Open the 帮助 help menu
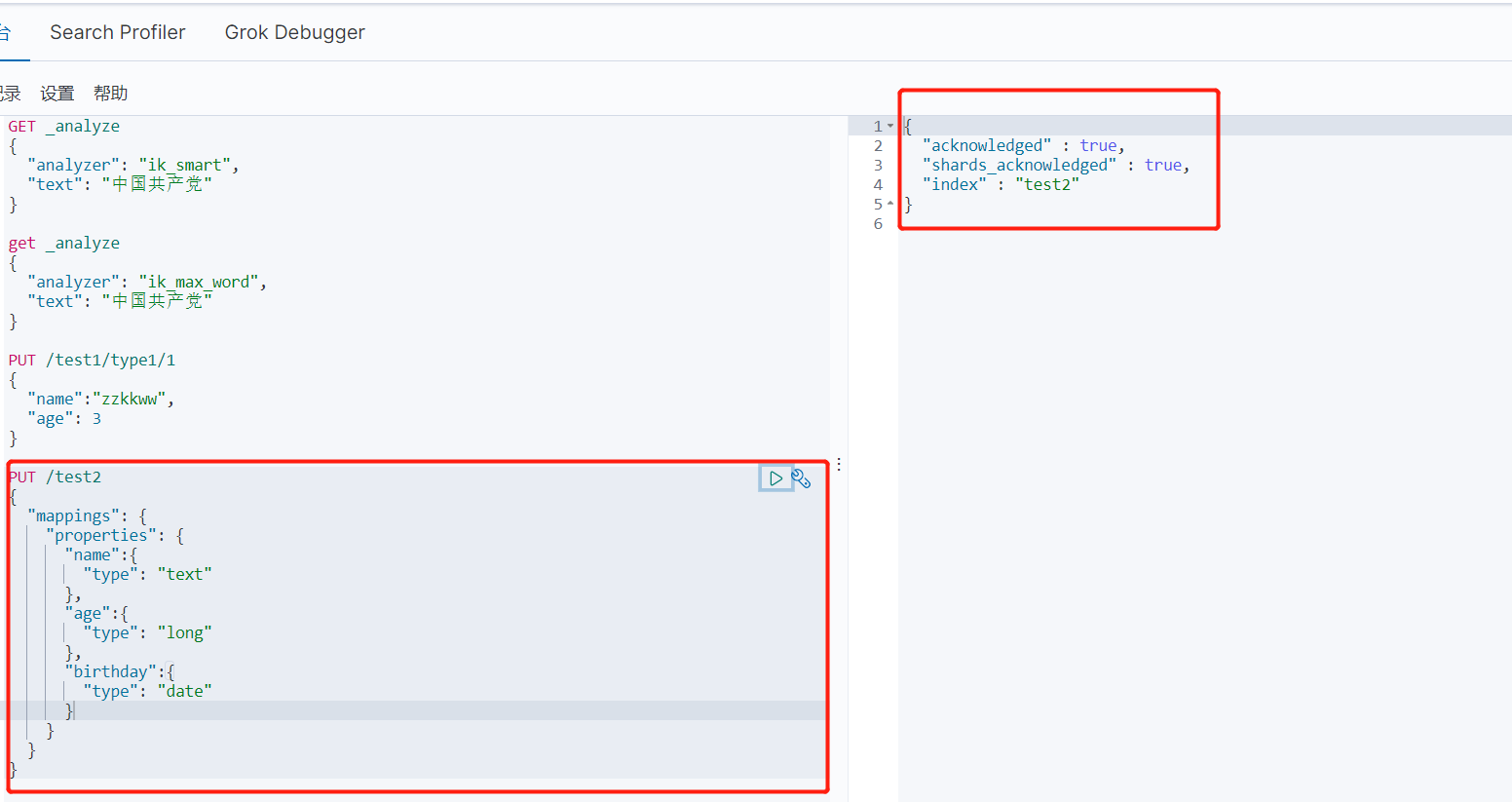 tap(111, 94)
